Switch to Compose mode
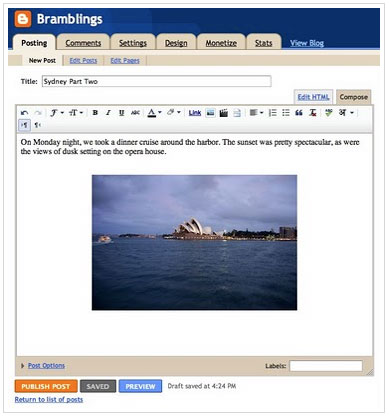 pyautogui.click(x=353, y=97)
